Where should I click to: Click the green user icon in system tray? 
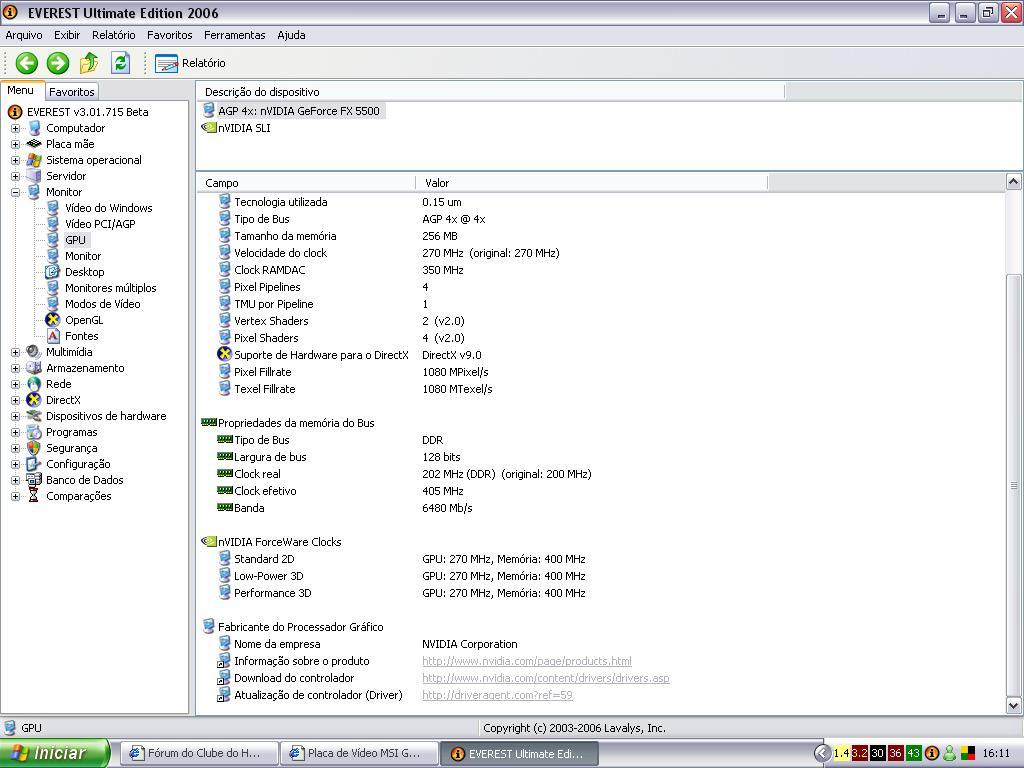(x=950, y=753)
